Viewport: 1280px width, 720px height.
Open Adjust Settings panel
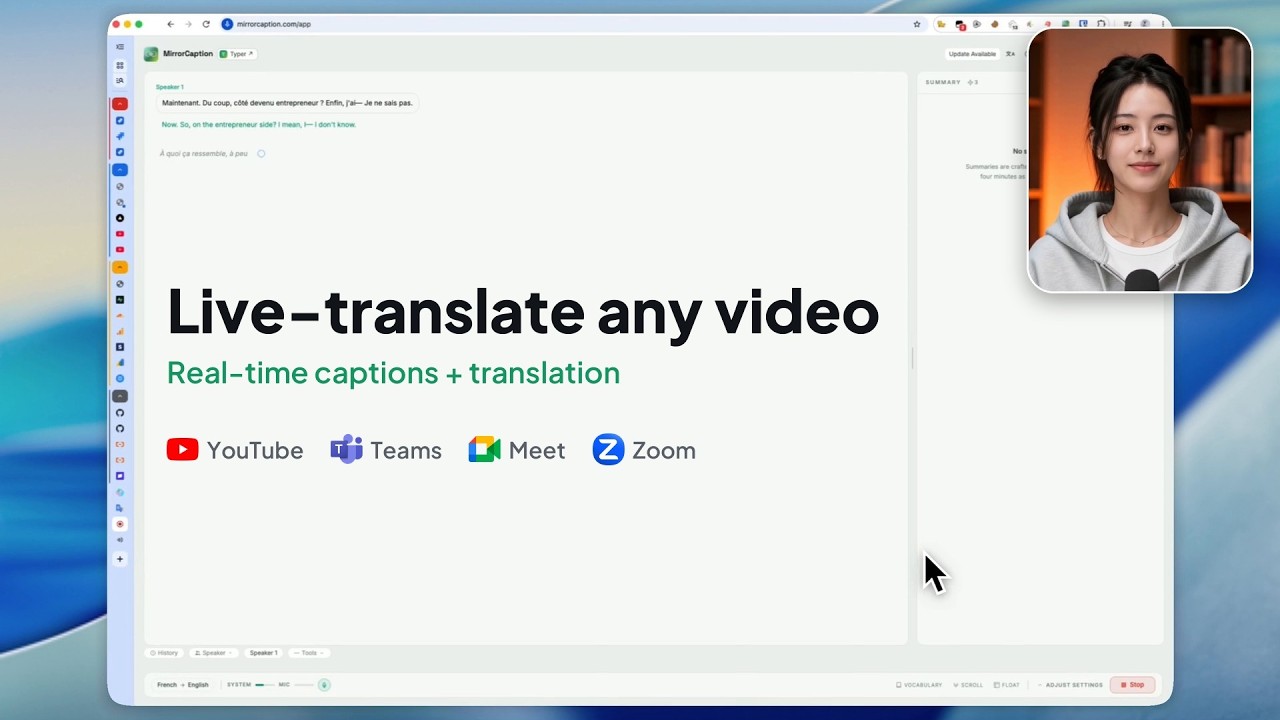click(x=1070, y=685)
